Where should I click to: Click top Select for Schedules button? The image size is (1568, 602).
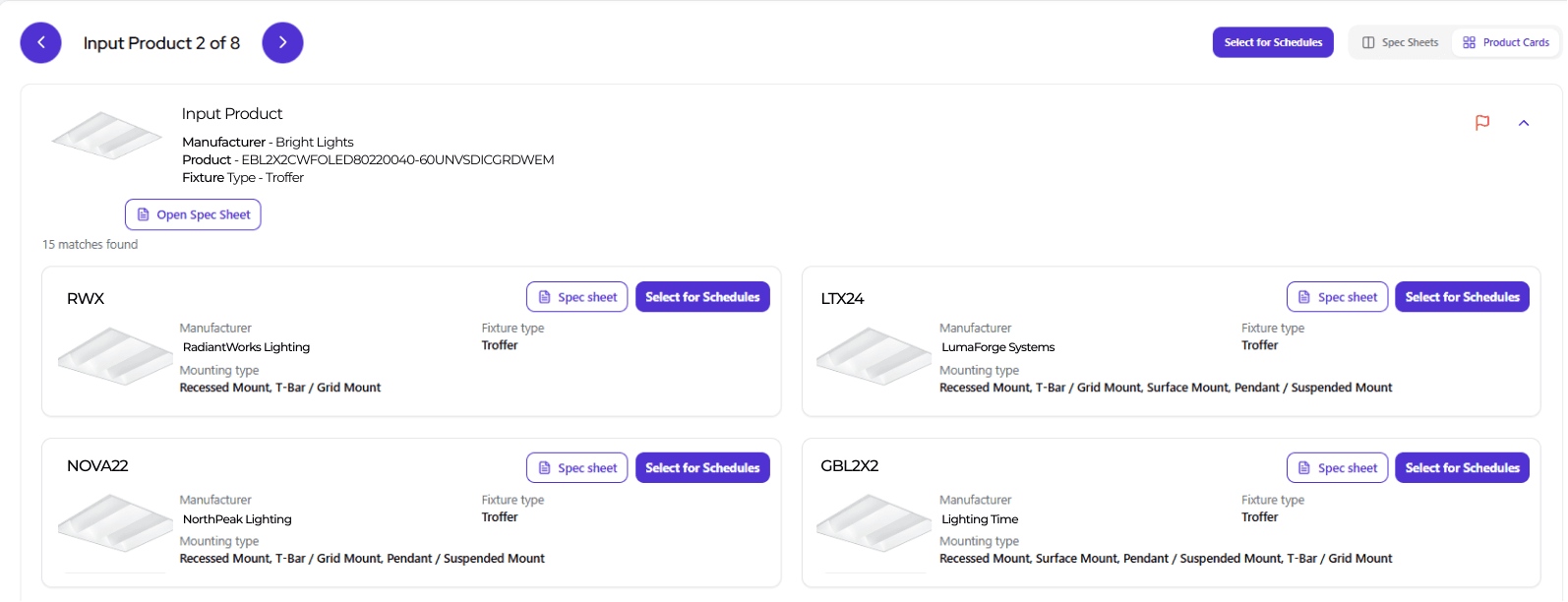tap(1272, 42)
